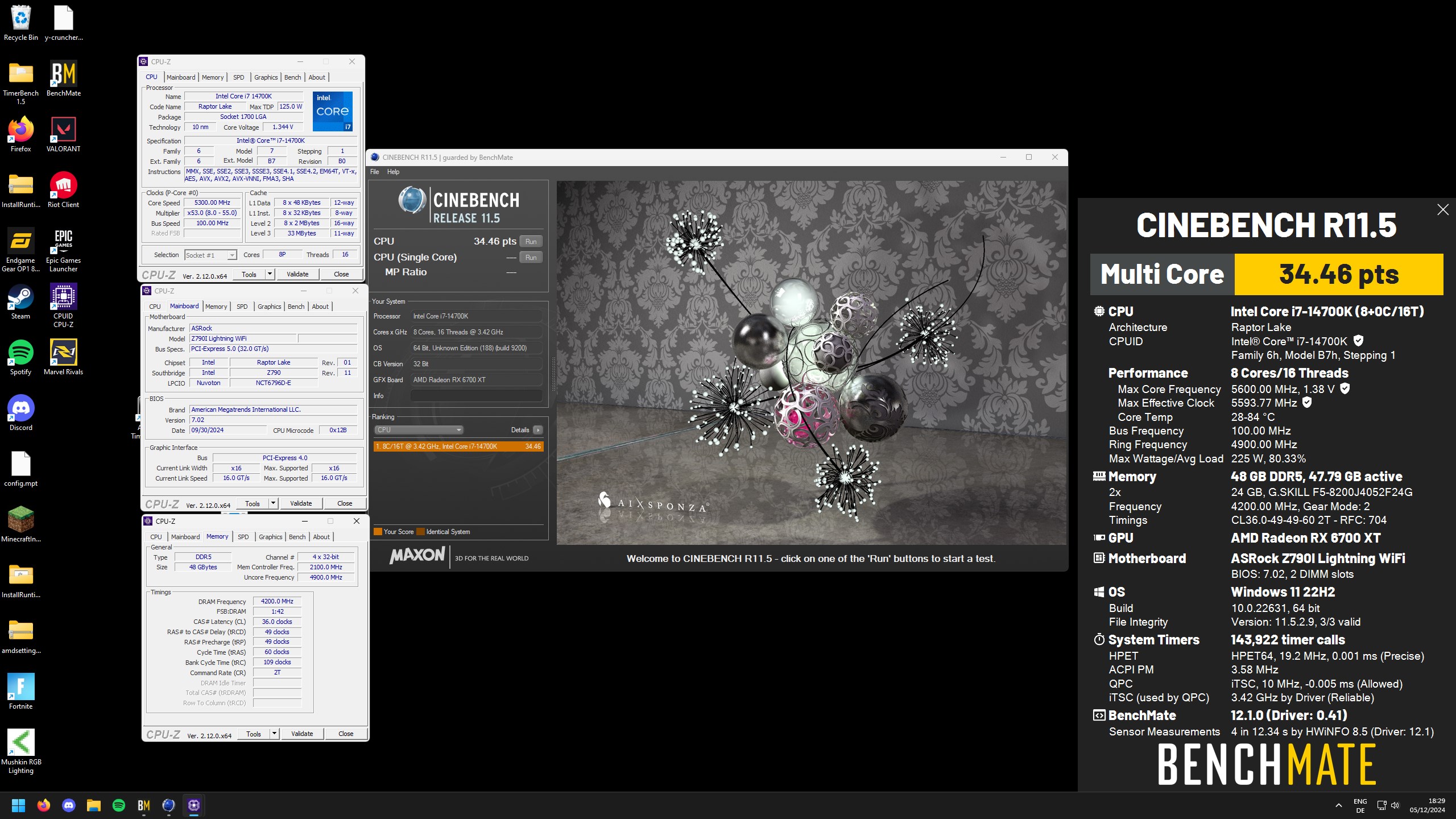This screenshot has width=1456, height=819.
Task: Click the Windows Start button
Action: click(18, 805)
